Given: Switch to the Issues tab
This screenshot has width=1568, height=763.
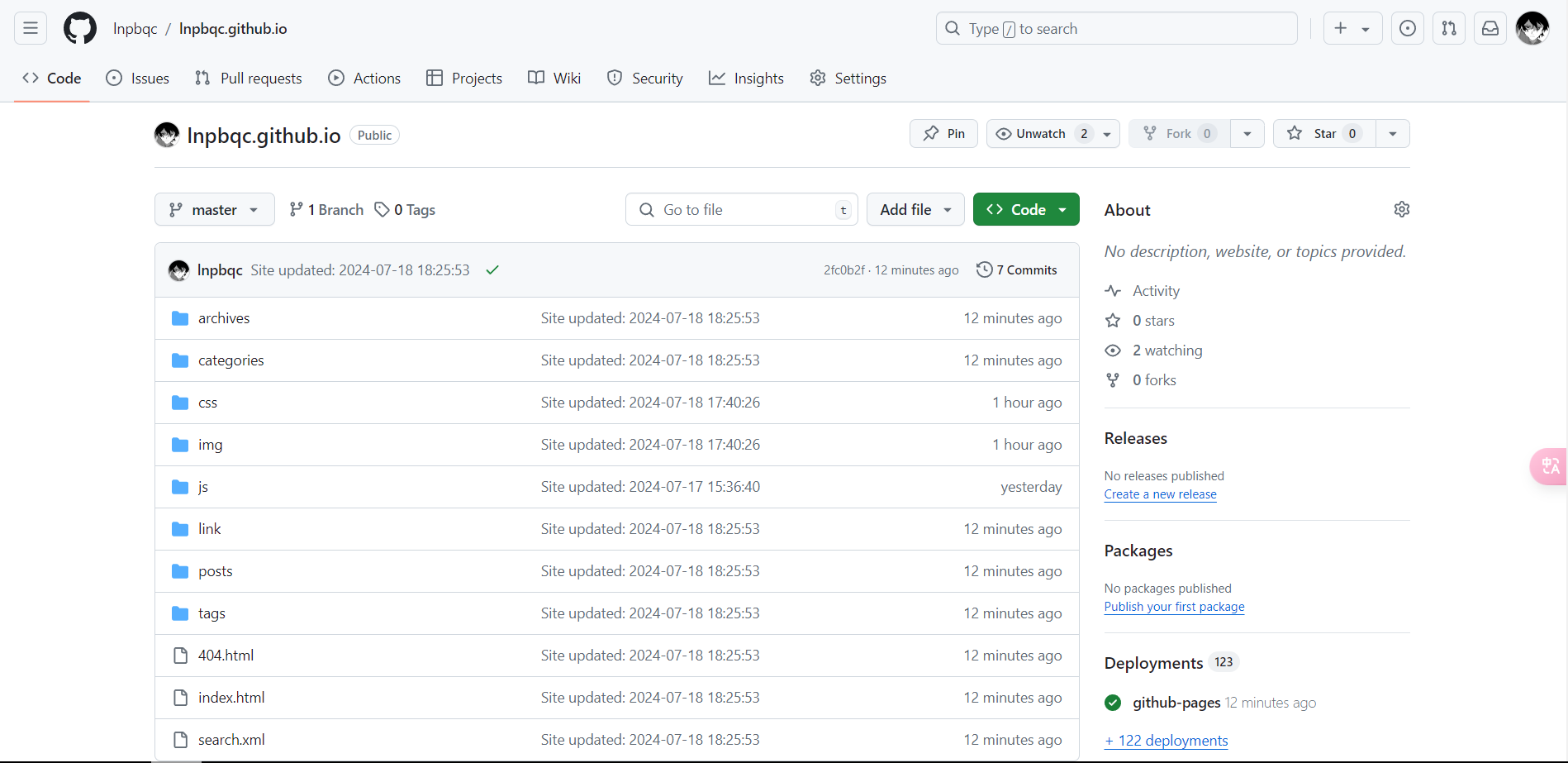Looking at the screenshot, I should [138, 78].
